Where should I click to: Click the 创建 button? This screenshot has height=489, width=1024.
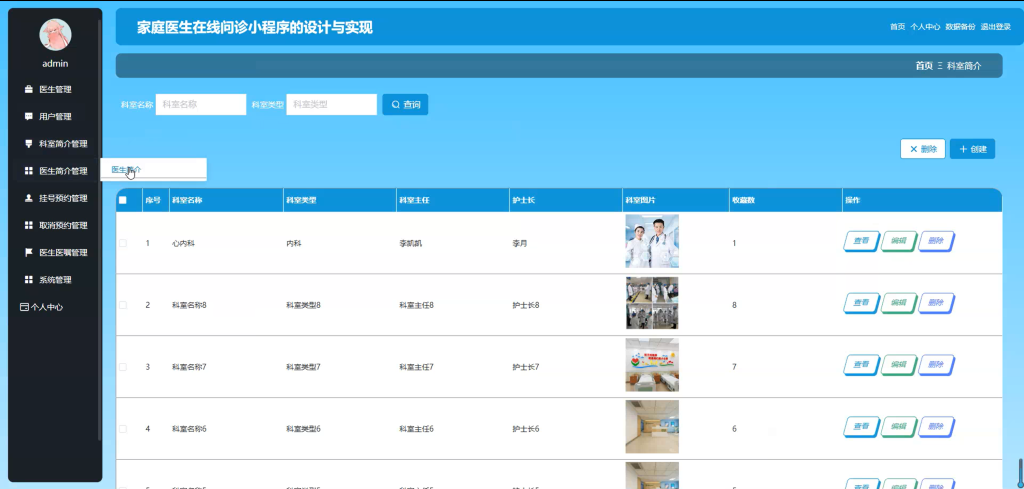point(972,149)
